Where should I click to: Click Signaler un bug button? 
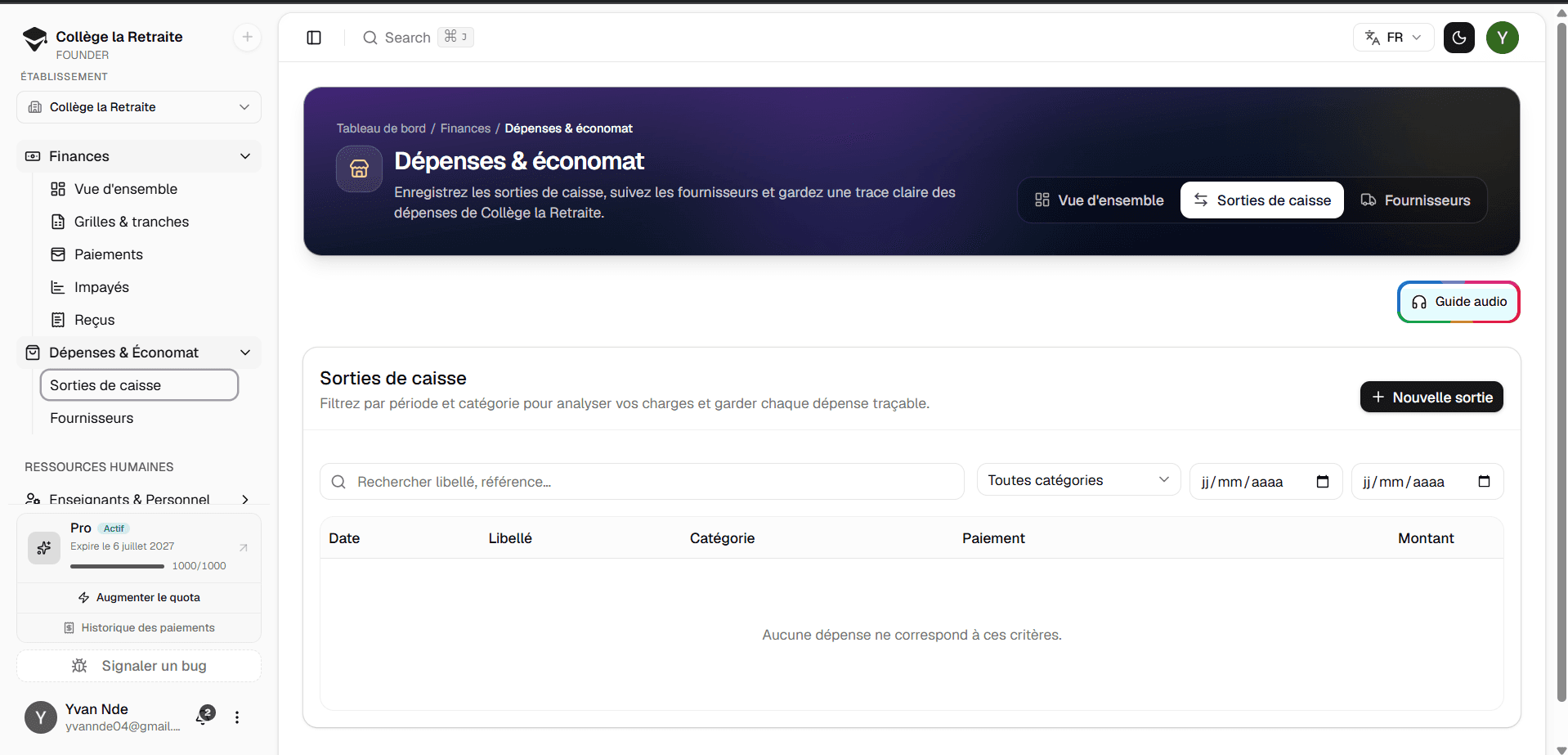[x=139, y=666]
